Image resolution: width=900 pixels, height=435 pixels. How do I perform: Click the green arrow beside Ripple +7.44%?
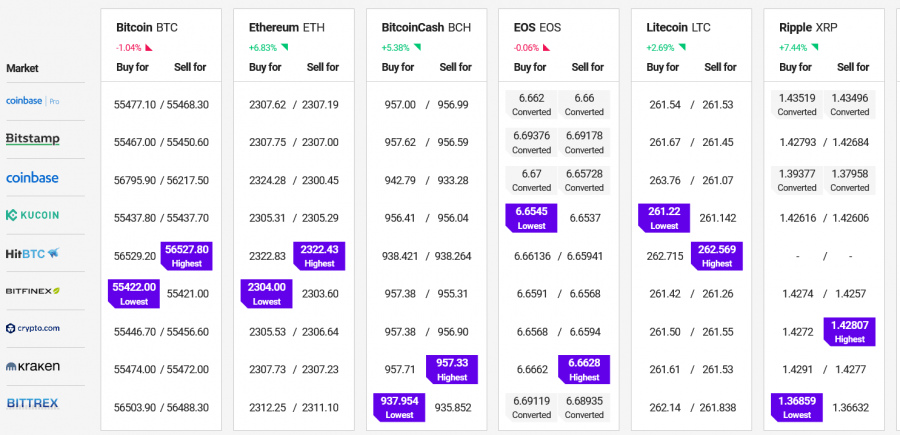click(x=814, y=47)
